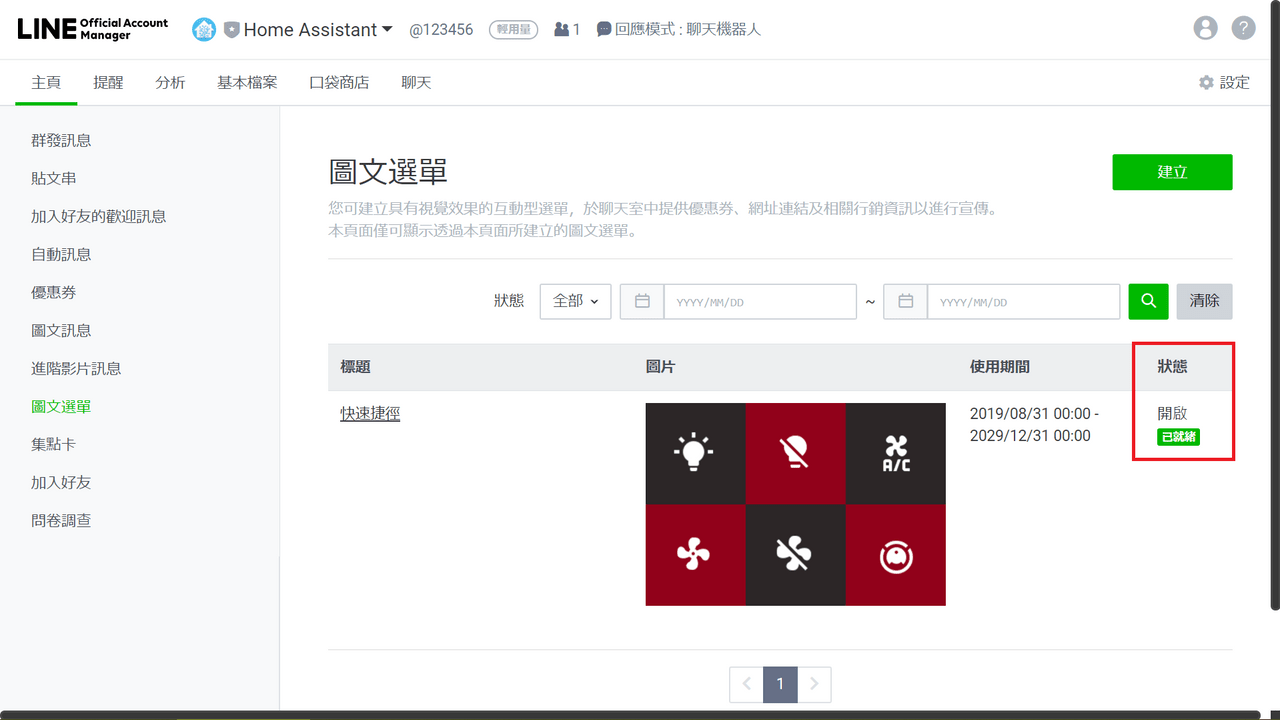Click the chat bubble response mode icon
1280x720 pixels.
604,30
